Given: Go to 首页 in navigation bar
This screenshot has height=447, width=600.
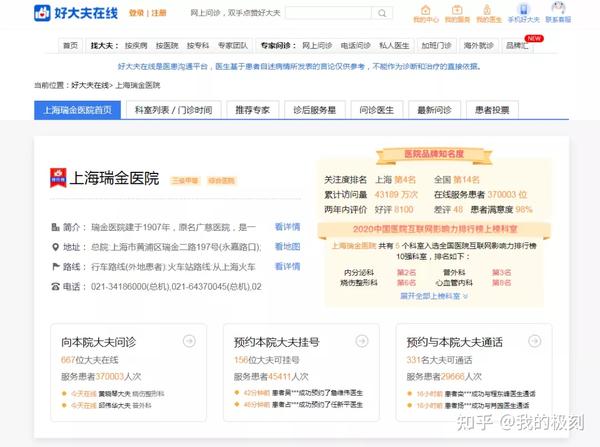Looking at the screenshot, I should 70,46.
